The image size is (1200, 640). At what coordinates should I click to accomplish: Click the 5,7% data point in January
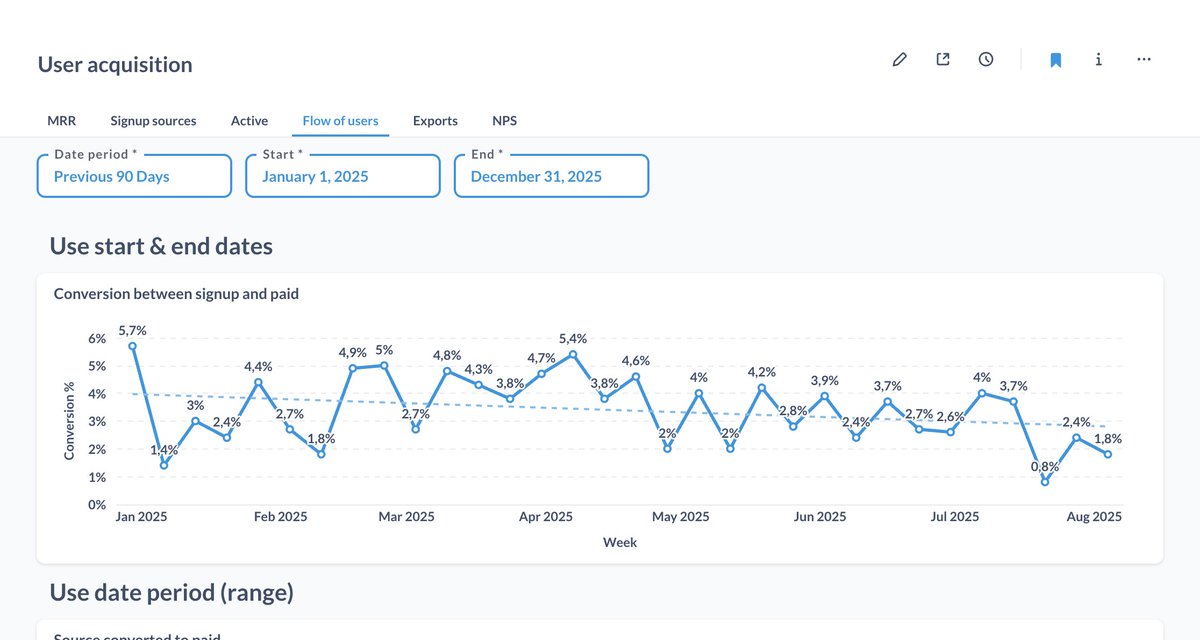click(x=132, y=346)
